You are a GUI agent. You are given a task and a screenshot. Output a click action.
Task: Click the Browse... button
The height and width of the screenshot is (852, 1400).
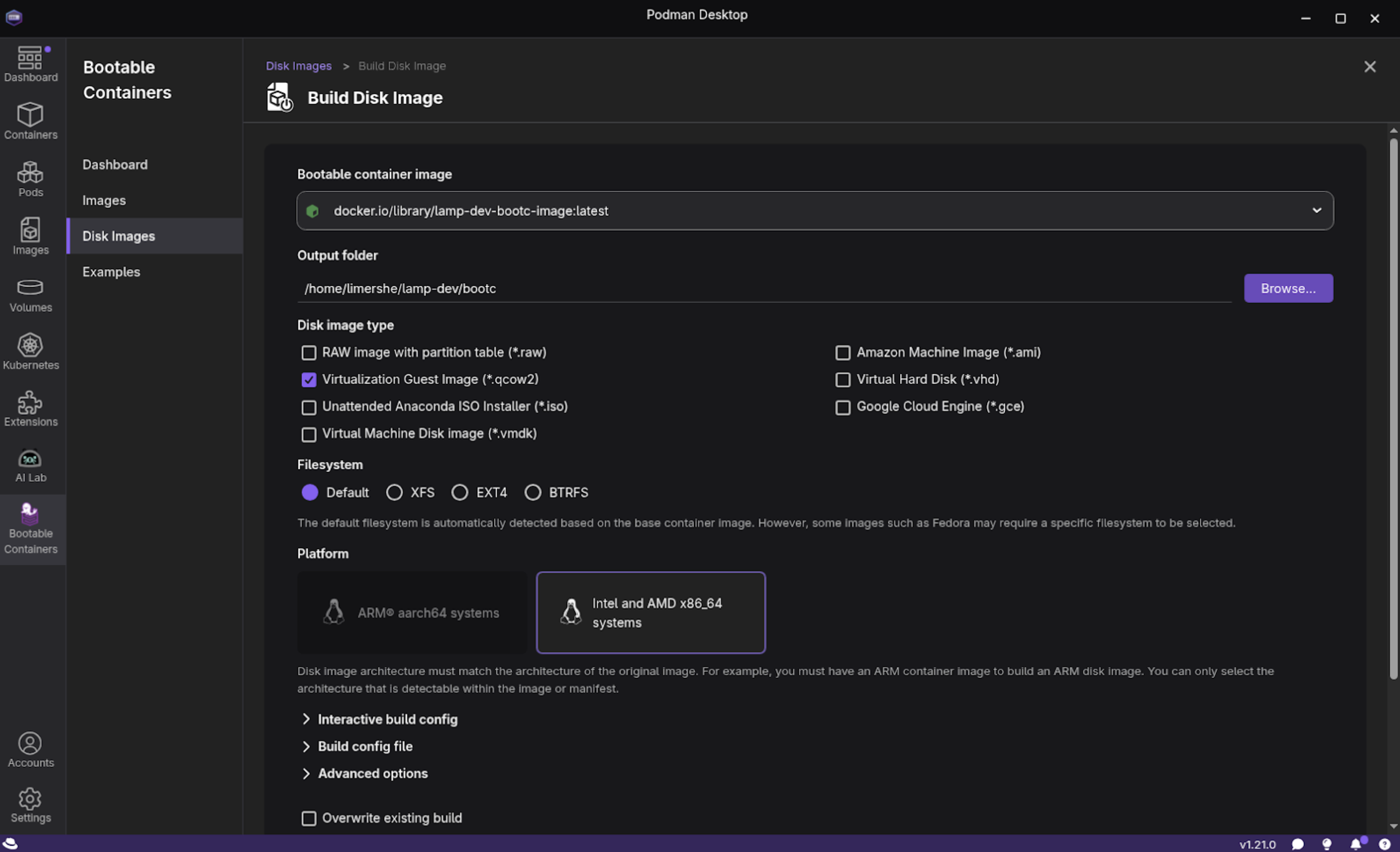[1287, 288]
